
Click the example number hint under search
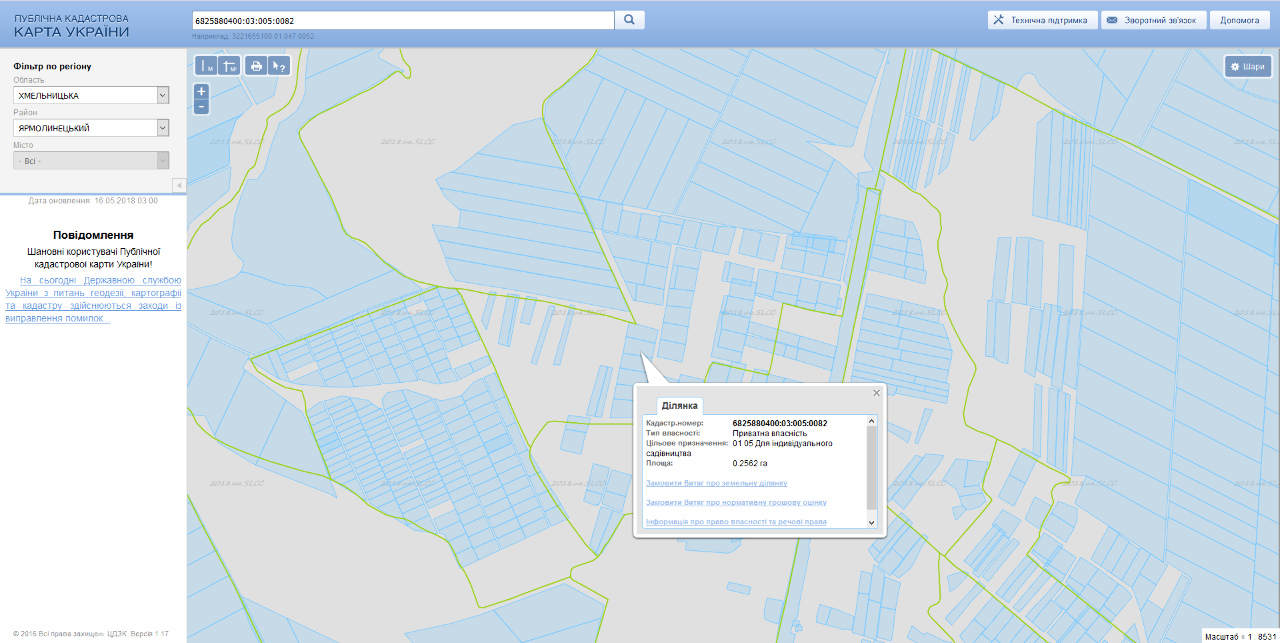(253, 36)
